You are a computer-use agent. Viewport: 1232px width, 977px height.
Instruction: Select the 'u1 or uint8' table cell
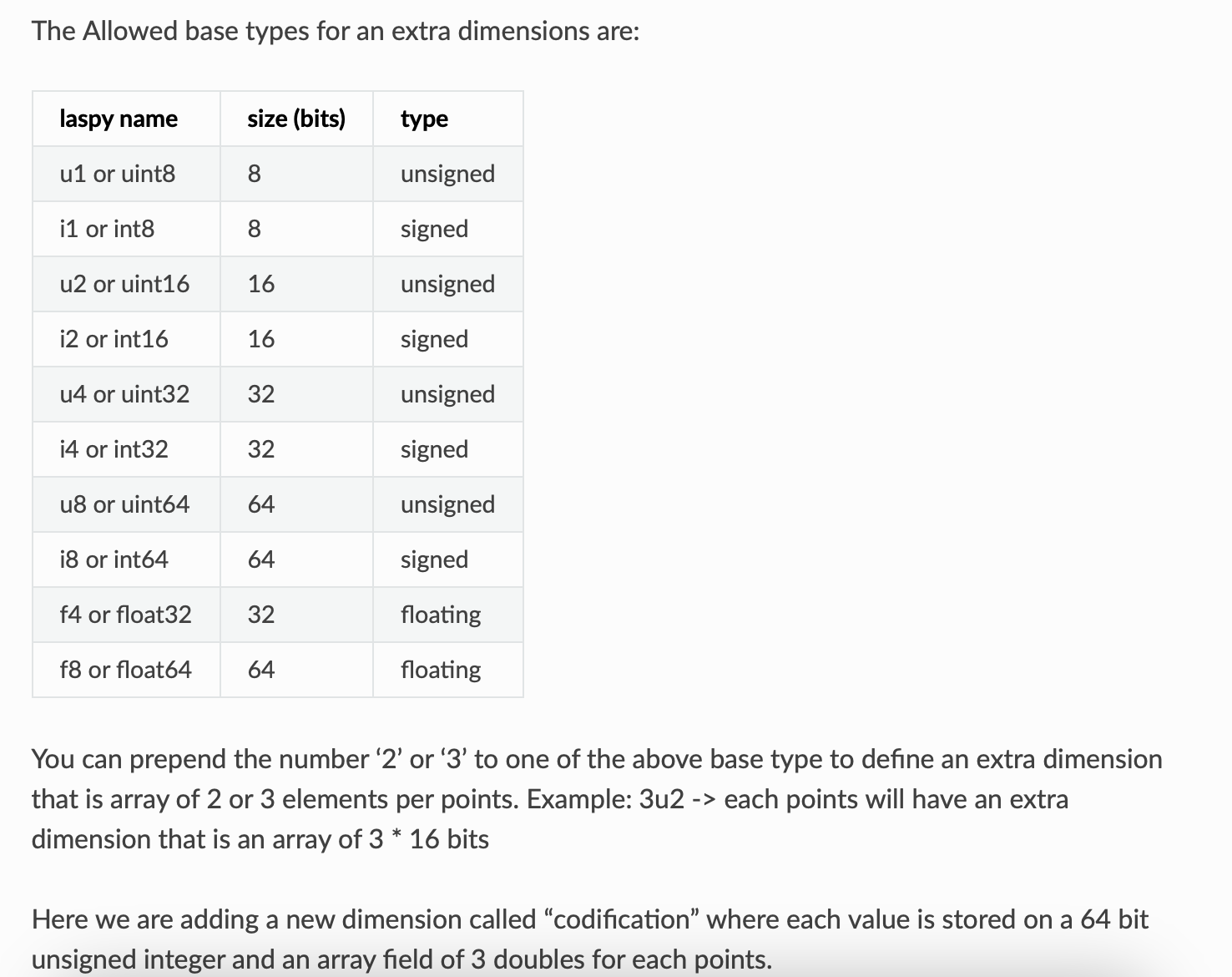118,174
